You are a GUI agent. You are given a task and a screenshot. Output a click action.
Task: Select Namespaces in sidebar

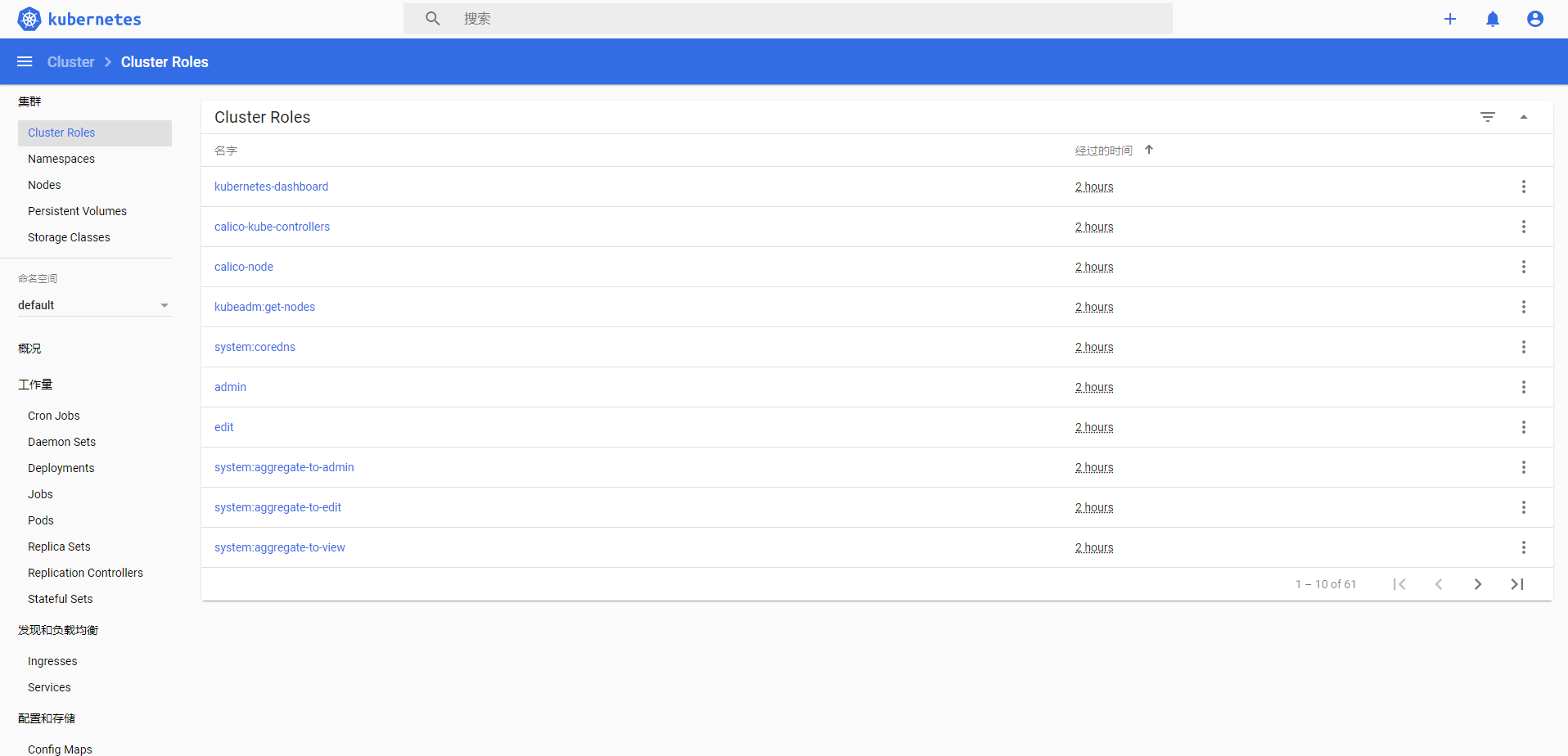click(61, 159)
